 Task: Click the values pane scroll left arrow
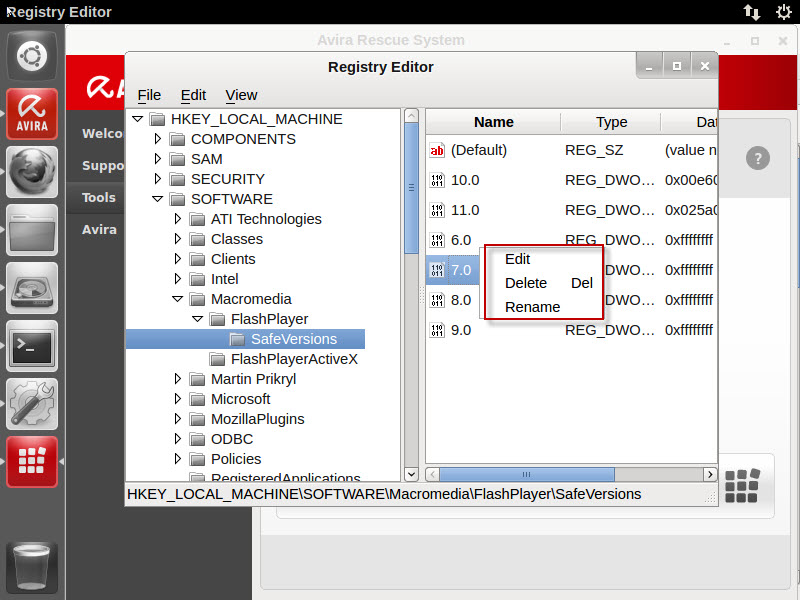433,474
